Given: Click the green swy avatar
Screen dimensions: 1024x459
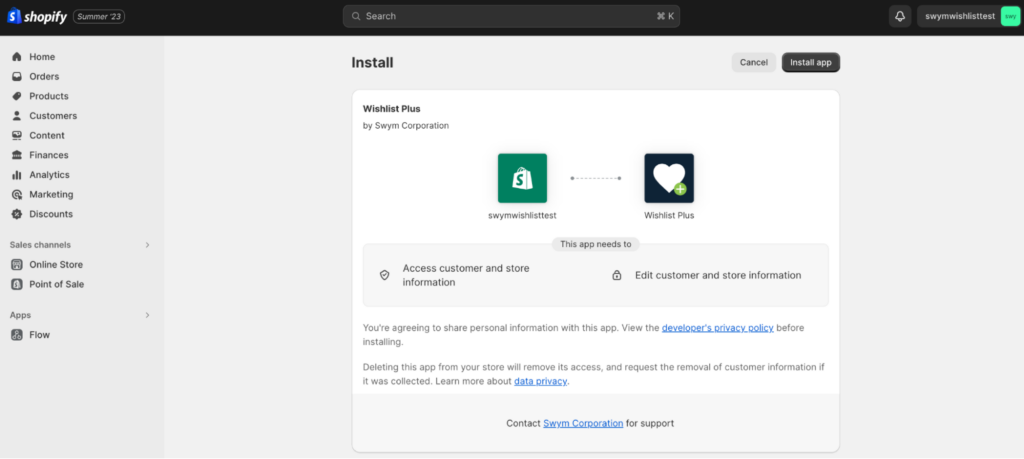Looking at the screenshot, I should (1010, 16).
